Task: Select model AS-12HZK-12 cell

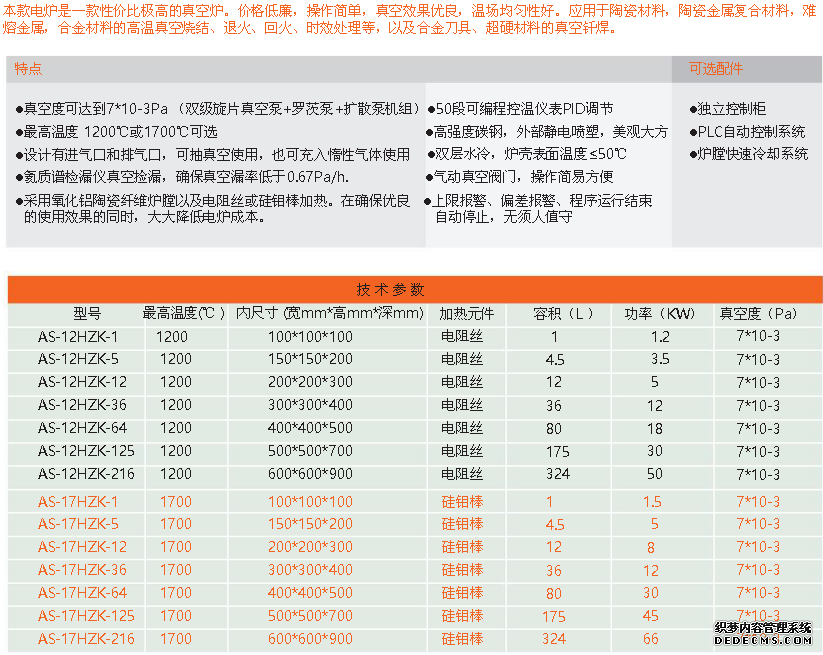Action: 82,382
